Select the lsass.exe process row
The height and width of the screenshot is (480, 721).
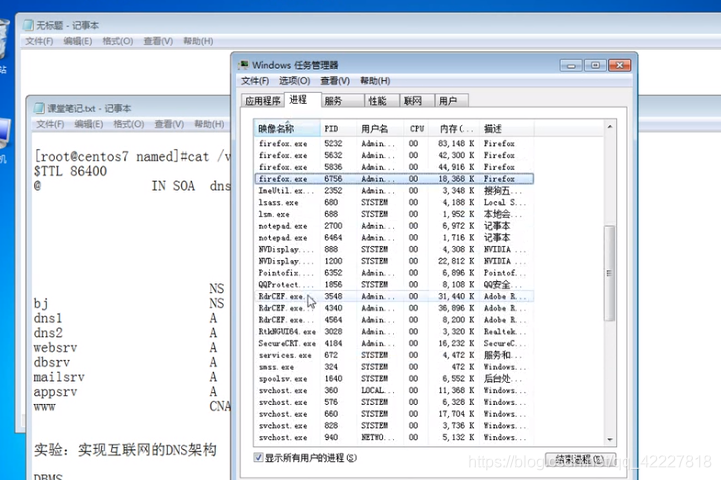pos(394,202)
